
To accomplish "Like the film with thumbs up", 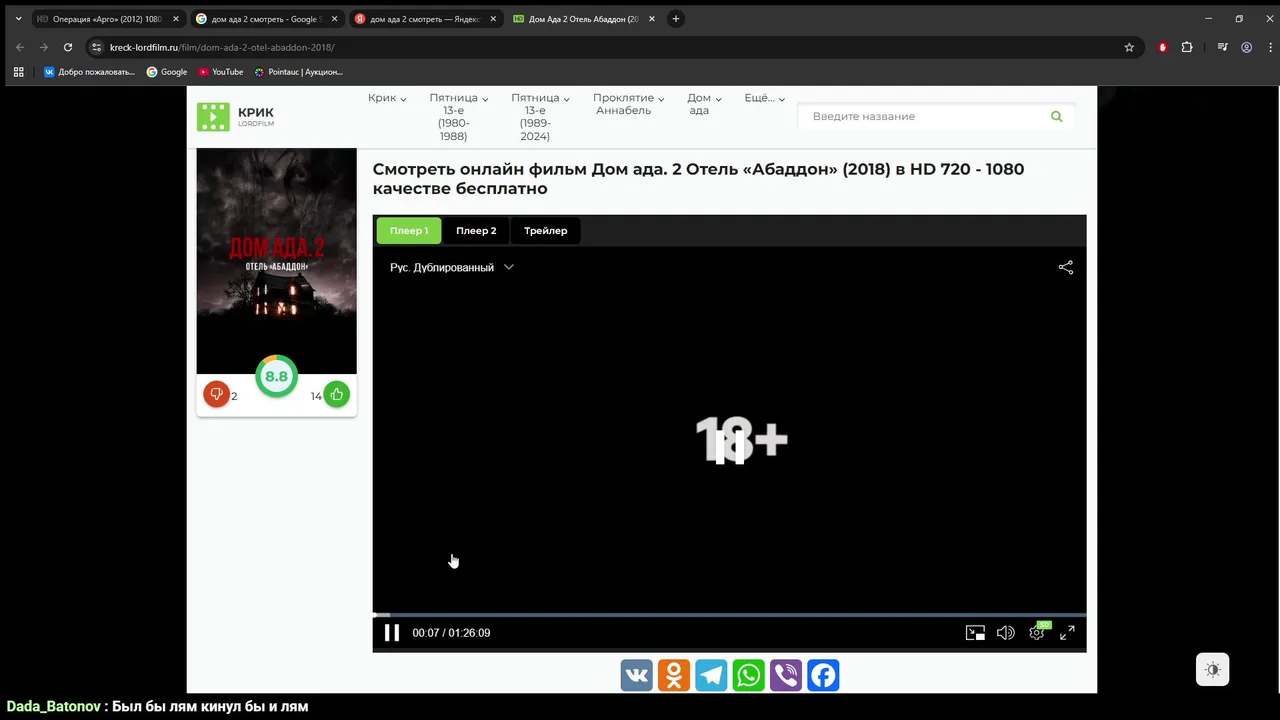I will 337,395.
